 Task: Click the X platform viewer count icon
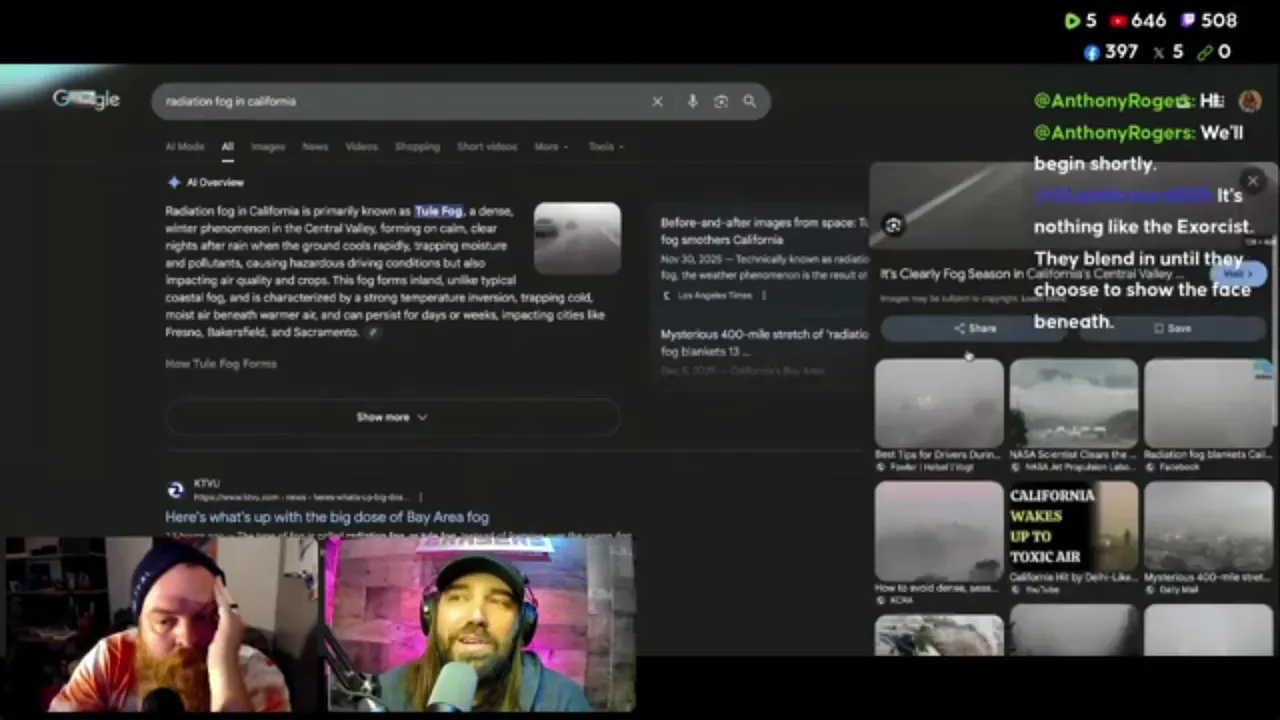tap(1158, 52)
